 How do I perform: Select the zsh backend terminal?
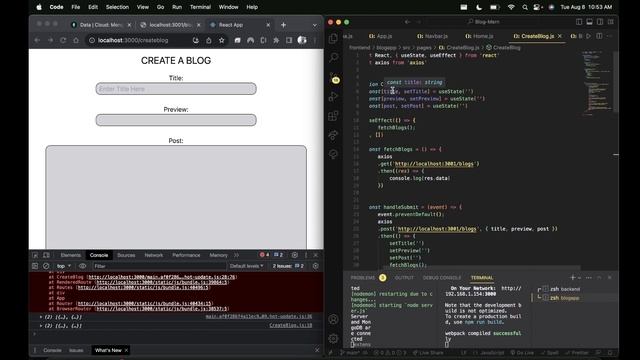(565, 289)
